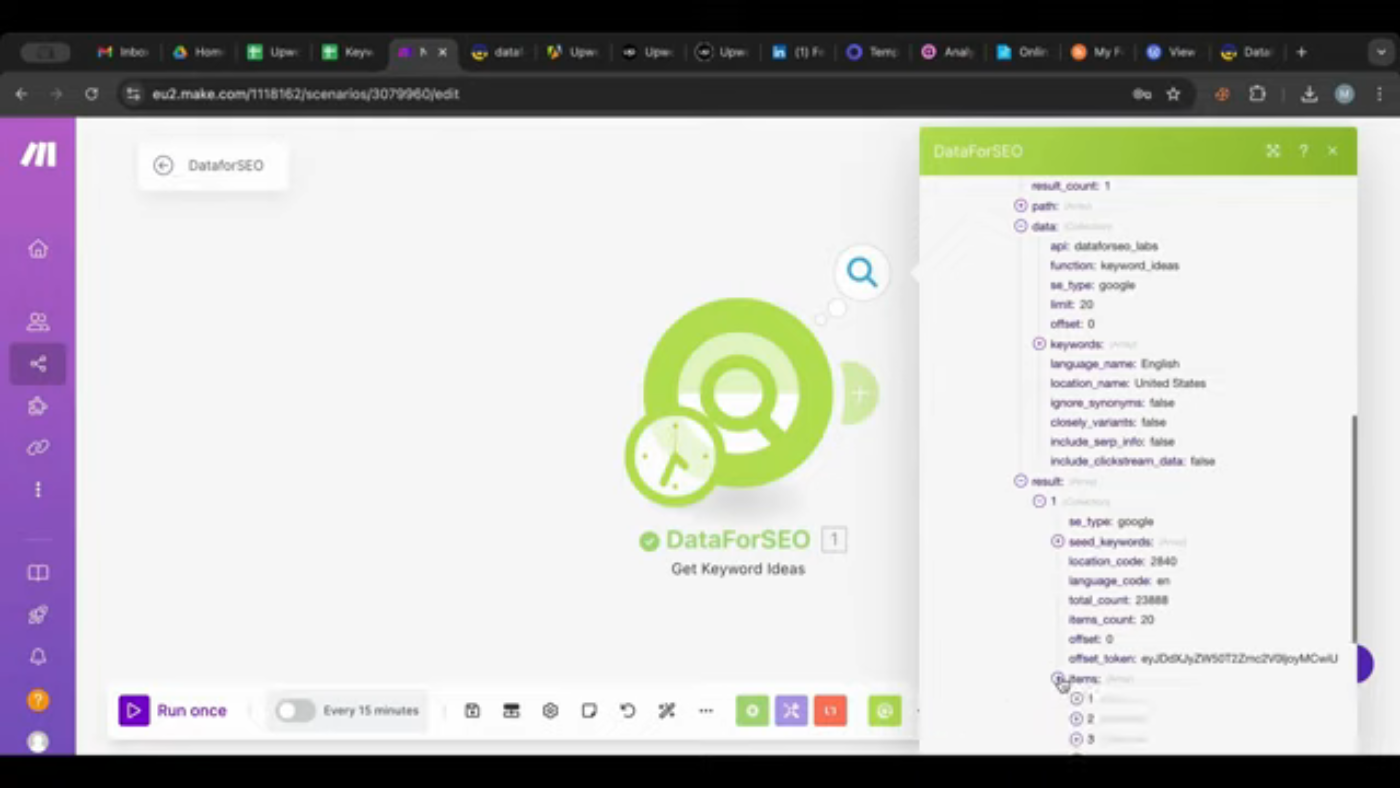Viewport: 1400px width, 788px height.
Task: Open the orange Help question mark icon
Action: tap(38, 700)
